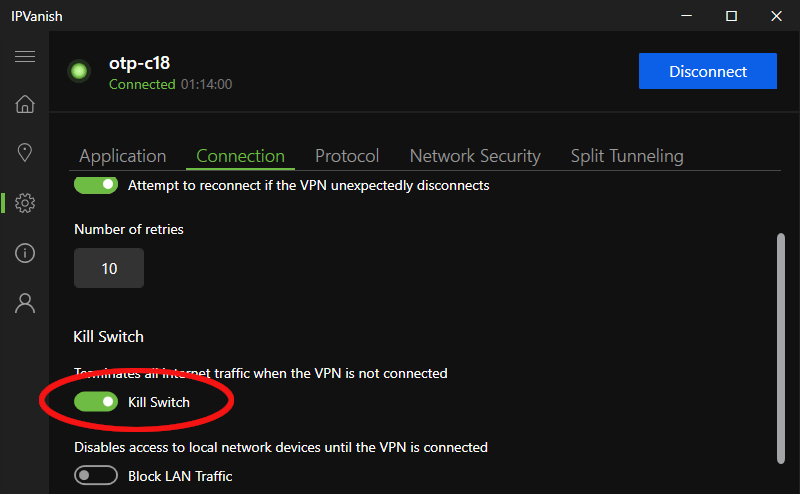
Task: Open the Info circle icon
Action: tap(25, 253)
